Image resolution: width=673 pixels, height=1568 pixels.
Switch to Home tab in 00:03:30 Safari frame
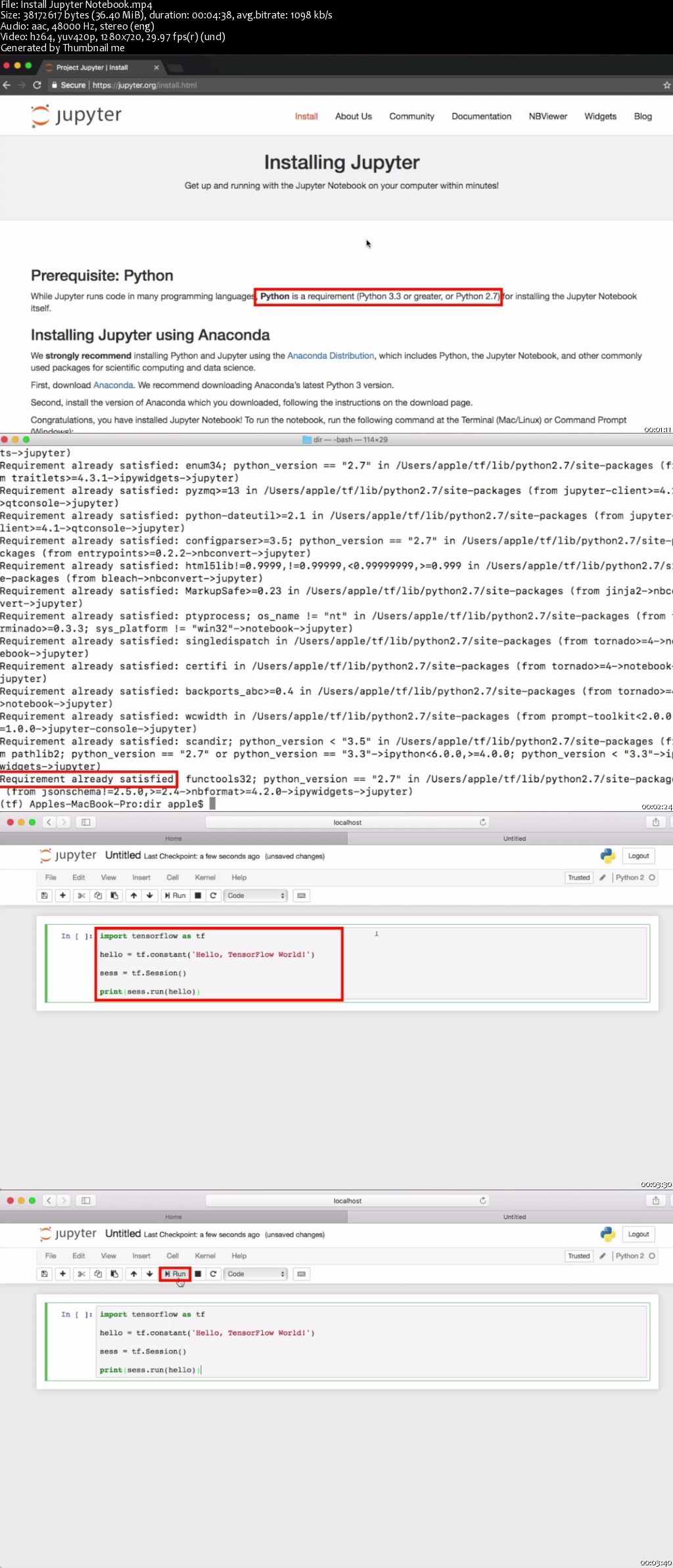(x=174, y=839)
